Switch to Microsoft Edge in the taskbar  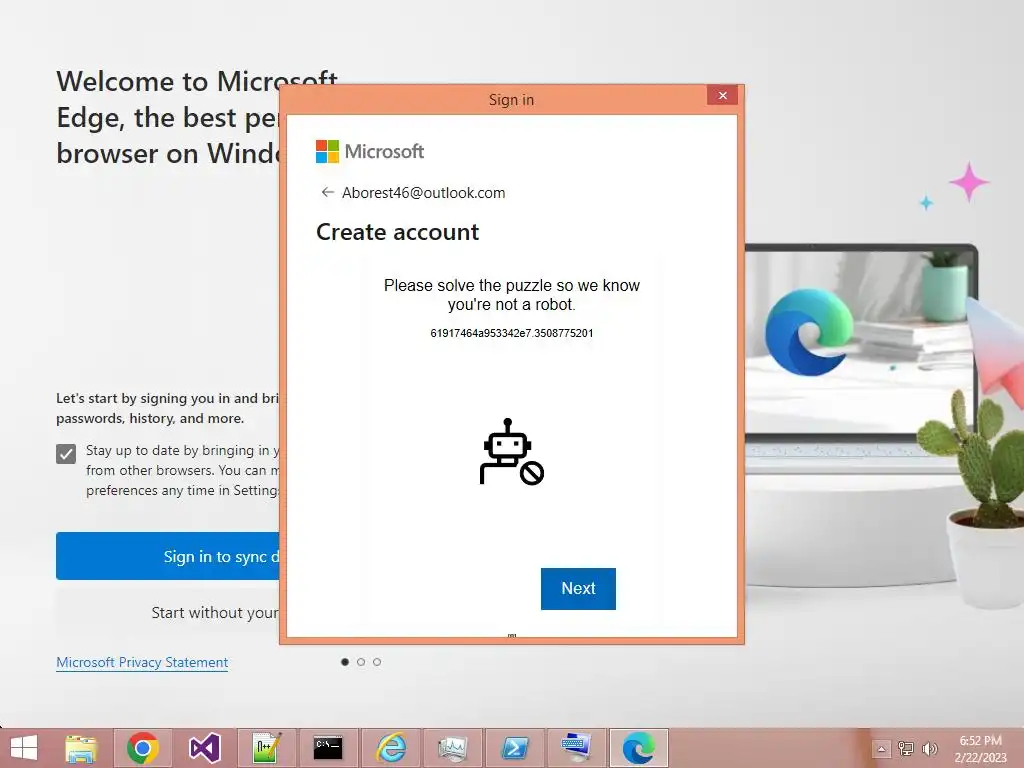pyautogui.click(x=639, y=748)
